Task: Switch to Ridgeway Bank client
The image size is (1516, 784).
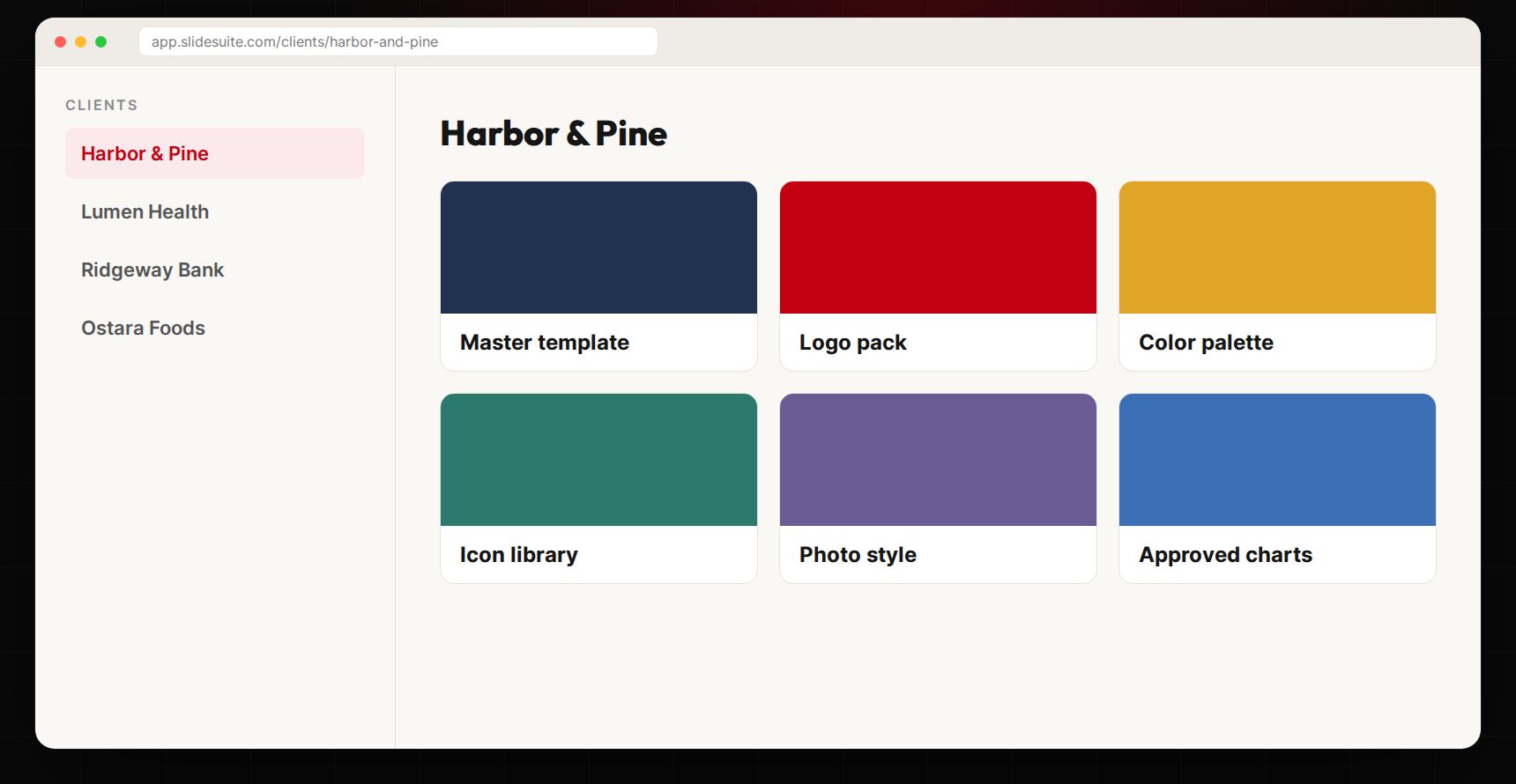Action: (x=215, y=270)
